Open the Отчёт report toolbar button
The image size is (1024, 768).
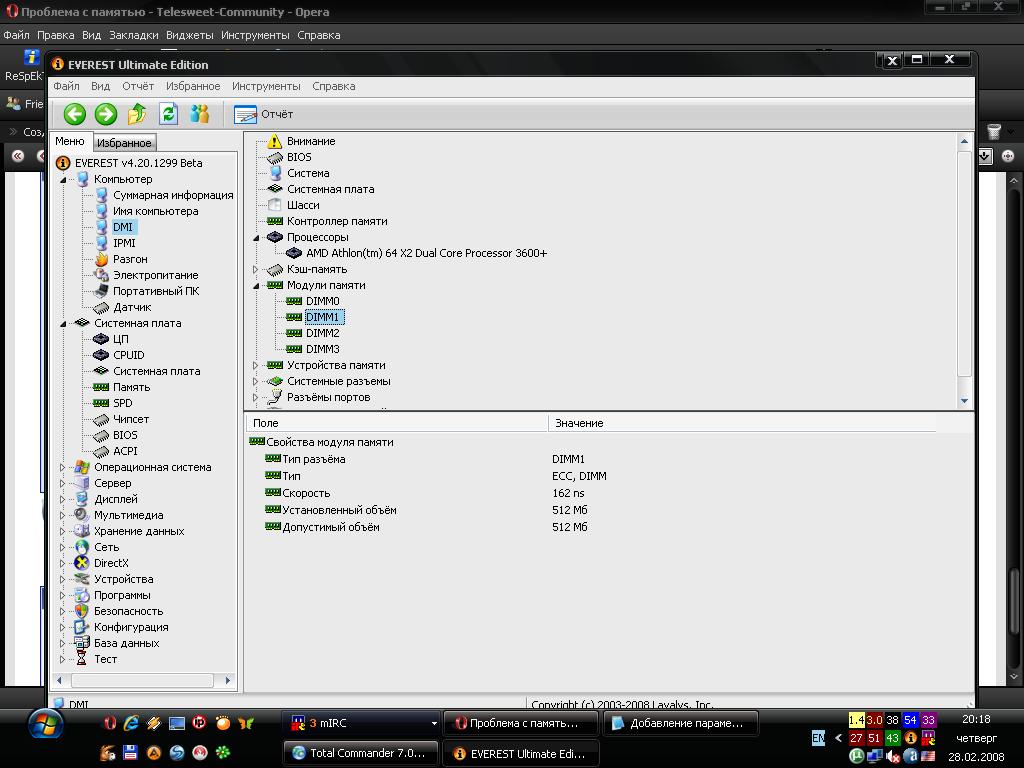click(264, 114)
